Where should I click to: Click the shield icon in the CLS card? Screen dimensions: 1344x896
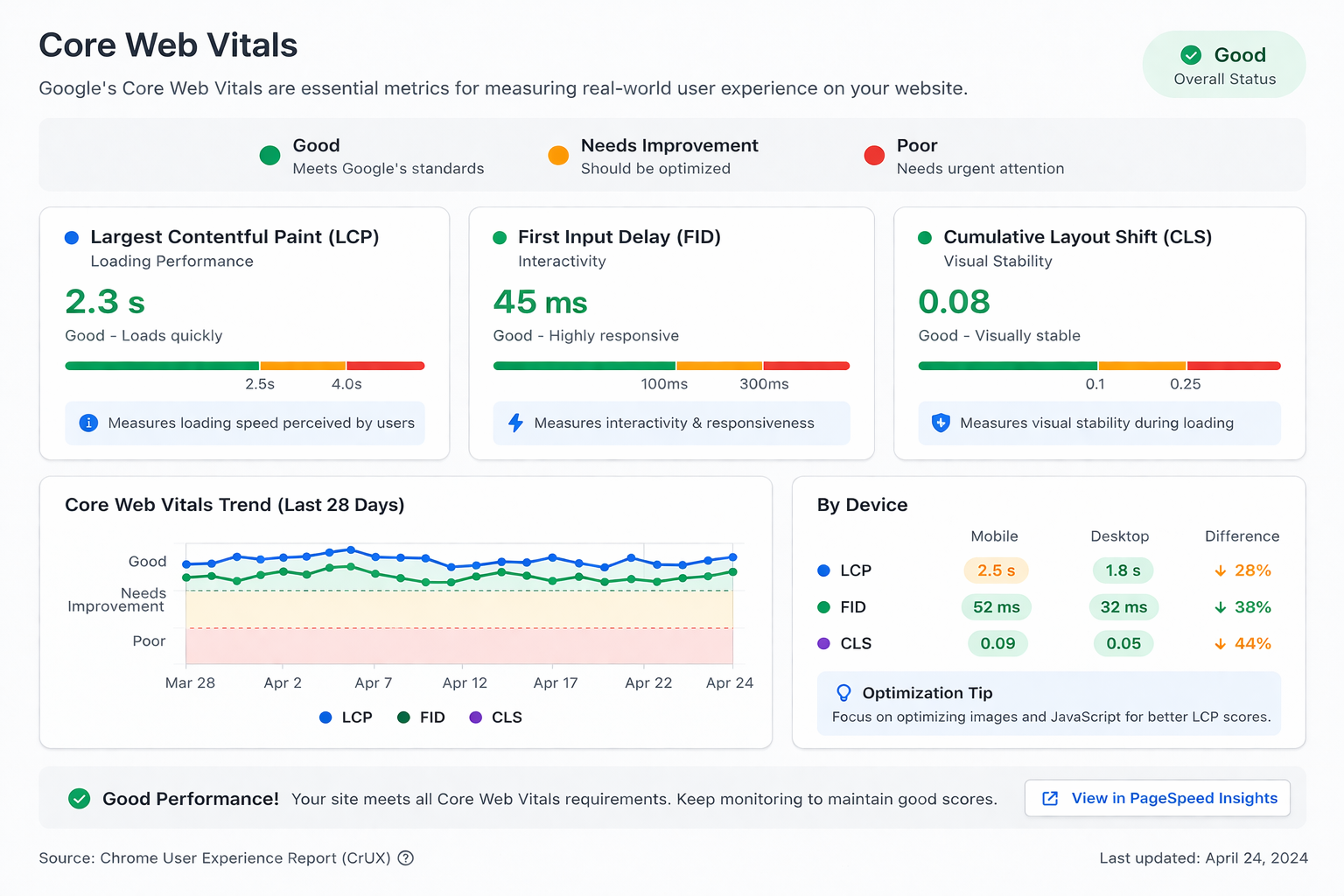pyautogui.click(x=940, y=423)
